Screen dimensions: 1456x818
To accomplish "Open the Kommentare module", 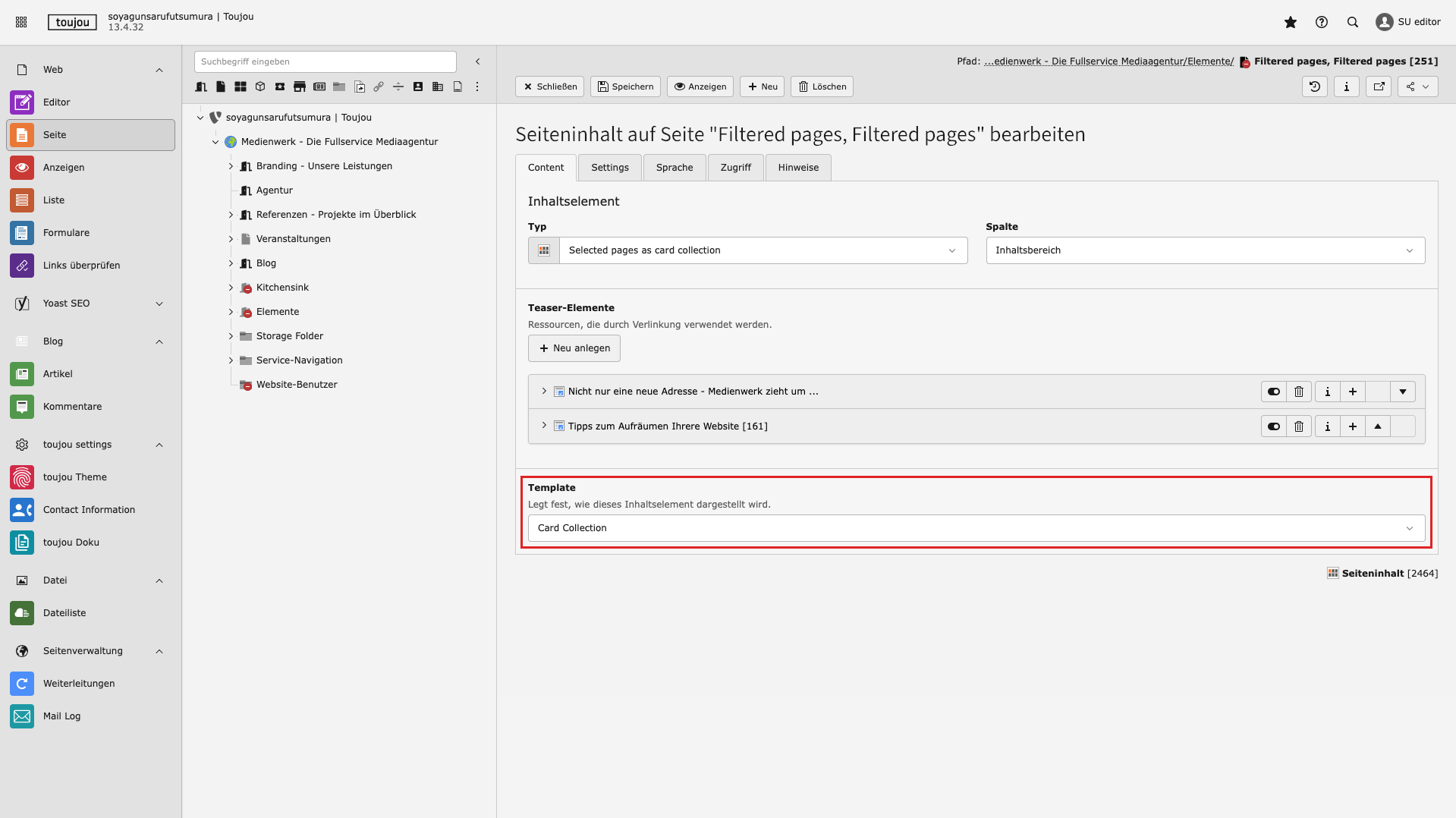I will point(90,406).
